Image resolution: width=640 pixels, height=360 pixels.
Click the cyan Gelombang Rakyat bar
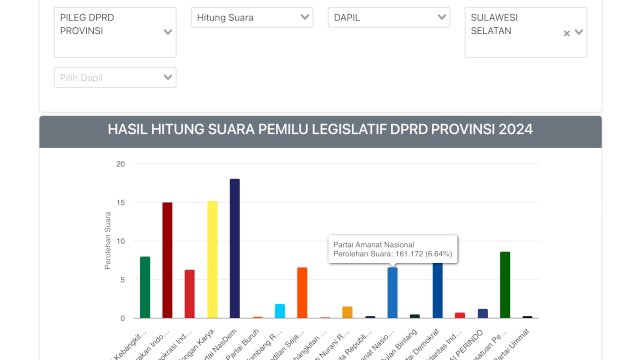pos(280,311)
